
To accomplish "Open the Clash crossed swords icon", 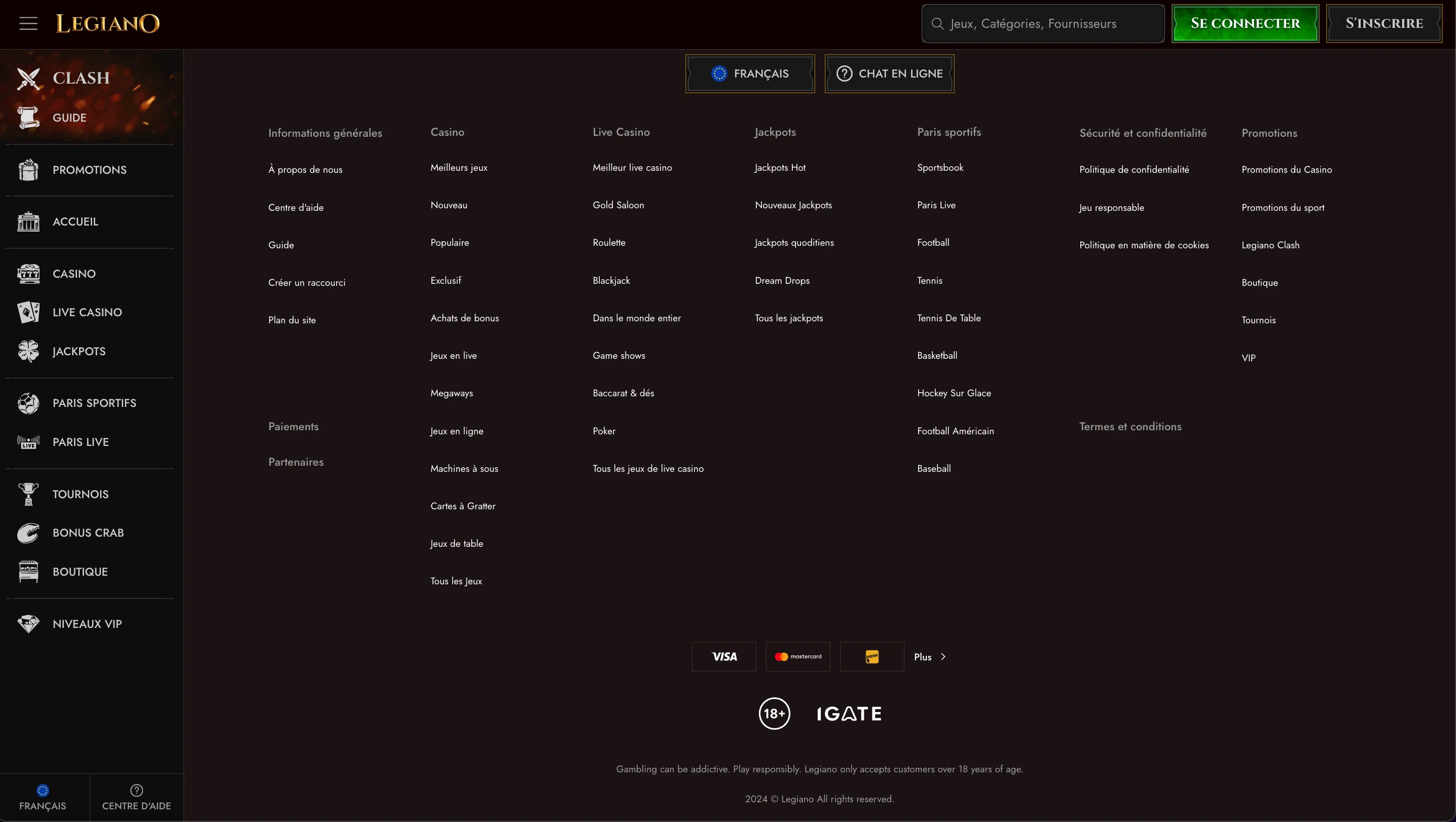I will (28, 78).
